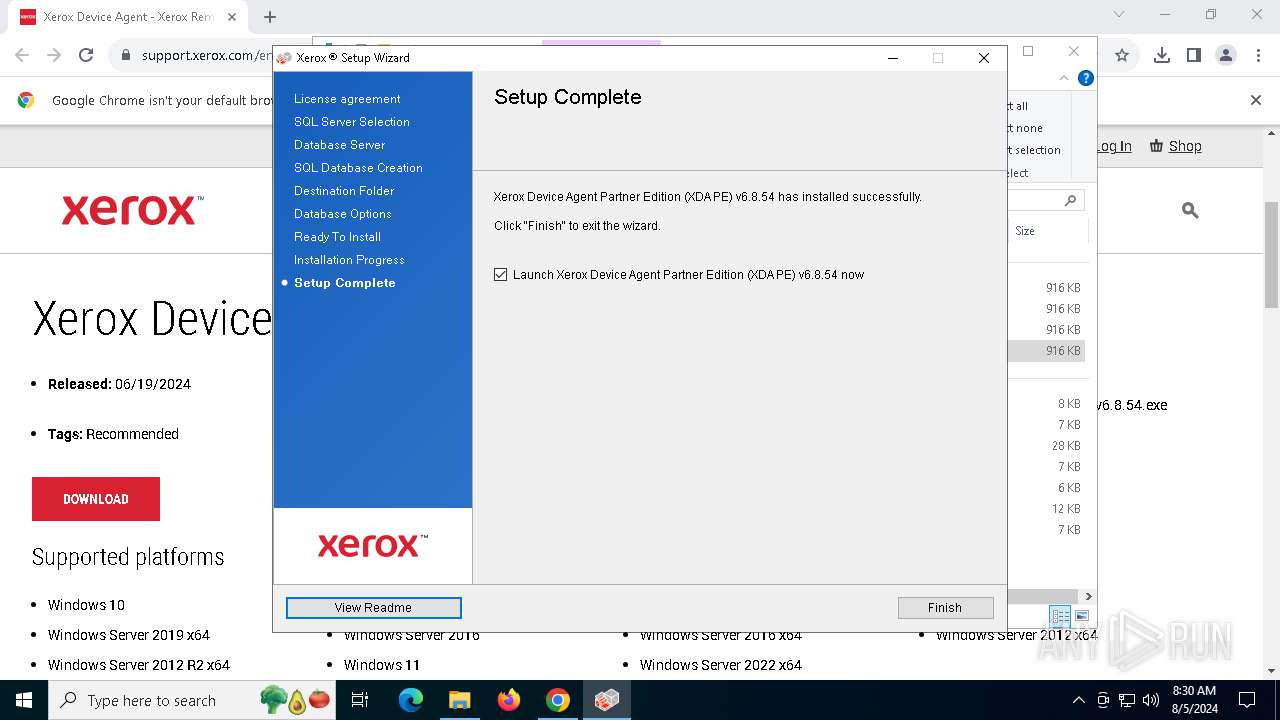Reload the Chrome page
This screenshot has width=1280, height=720.
86,55
